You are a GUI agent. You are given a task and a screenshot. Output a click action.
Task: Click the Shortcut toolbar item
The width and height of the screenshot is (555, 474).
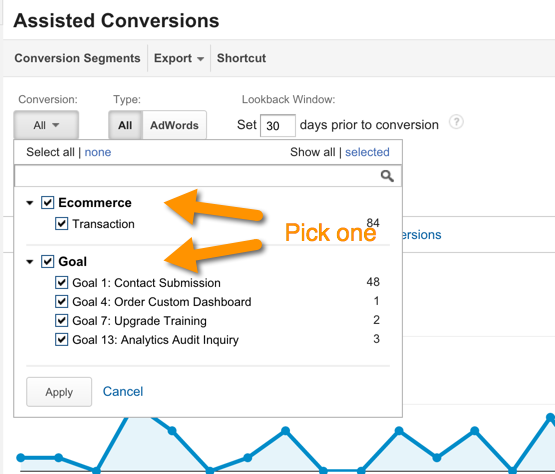pyautogui.click(x=241, y=58)
